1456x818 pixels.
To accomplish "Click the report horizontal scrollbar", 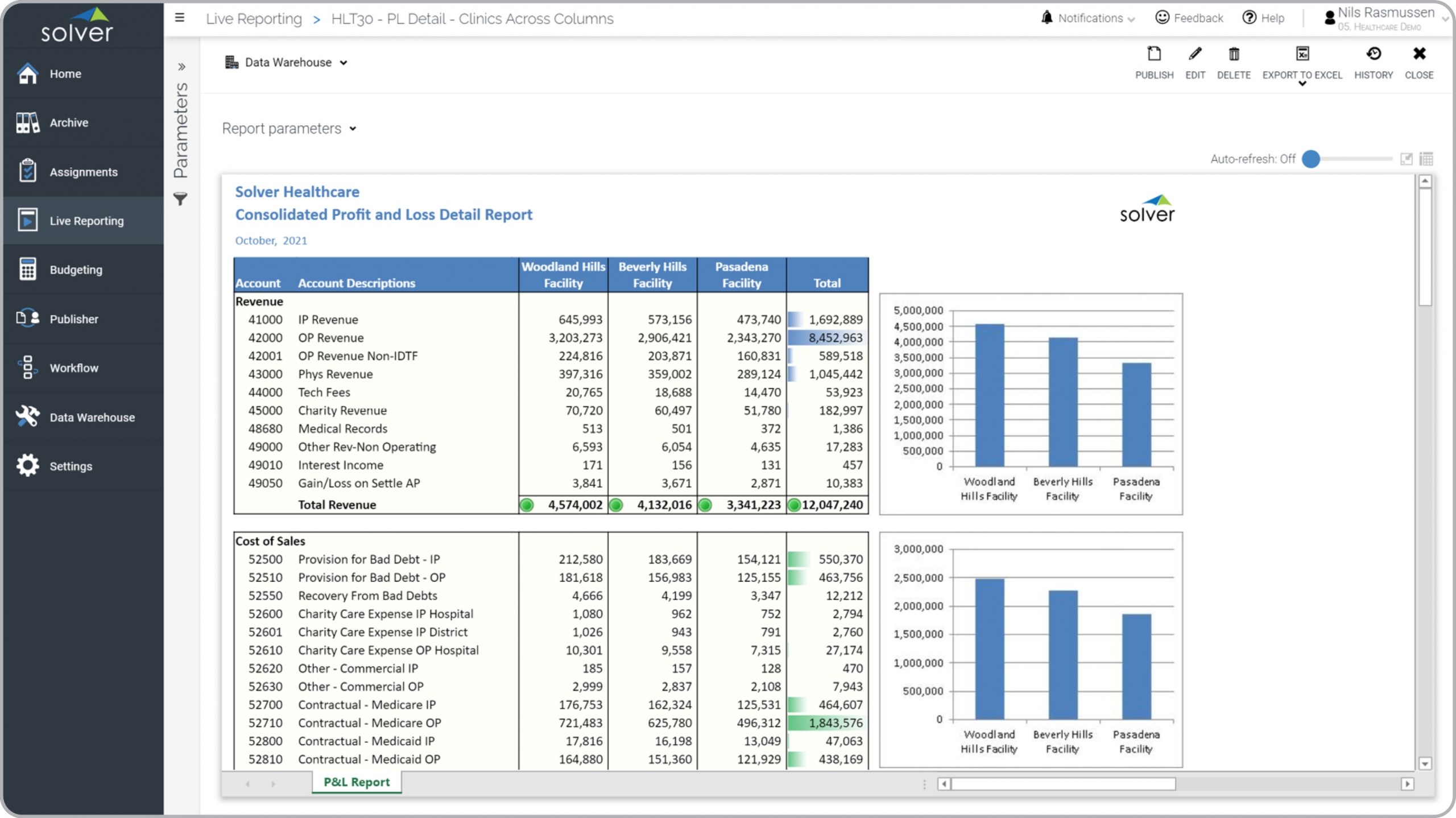I will pos(1062,784).
